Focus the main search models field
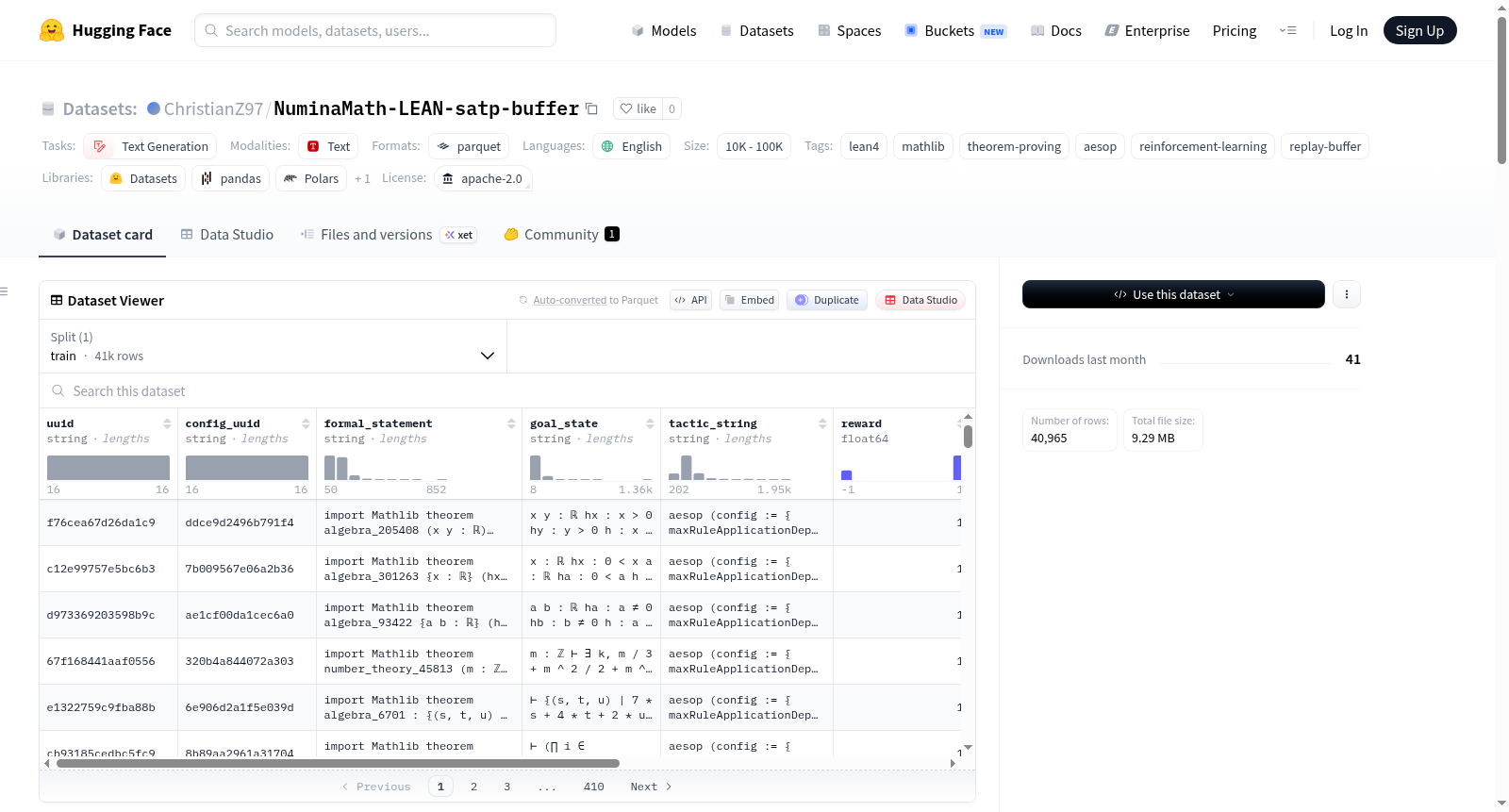Viewport: 1509px width, 812px height. (x=375, y=30)
